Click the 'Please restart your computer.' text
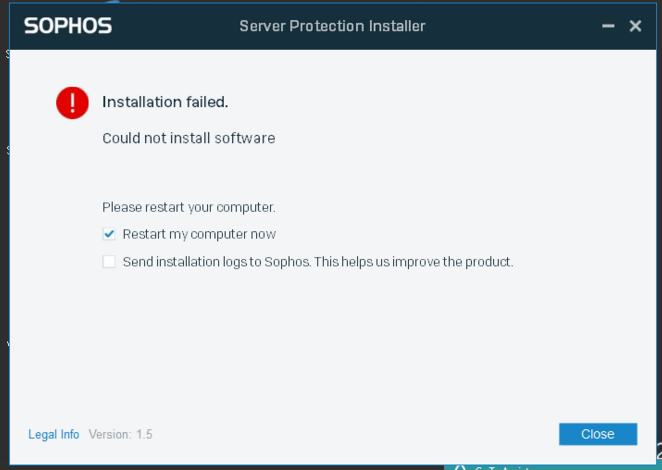Image resolution: width=662 pixels, height=470 pixels. 189,207
